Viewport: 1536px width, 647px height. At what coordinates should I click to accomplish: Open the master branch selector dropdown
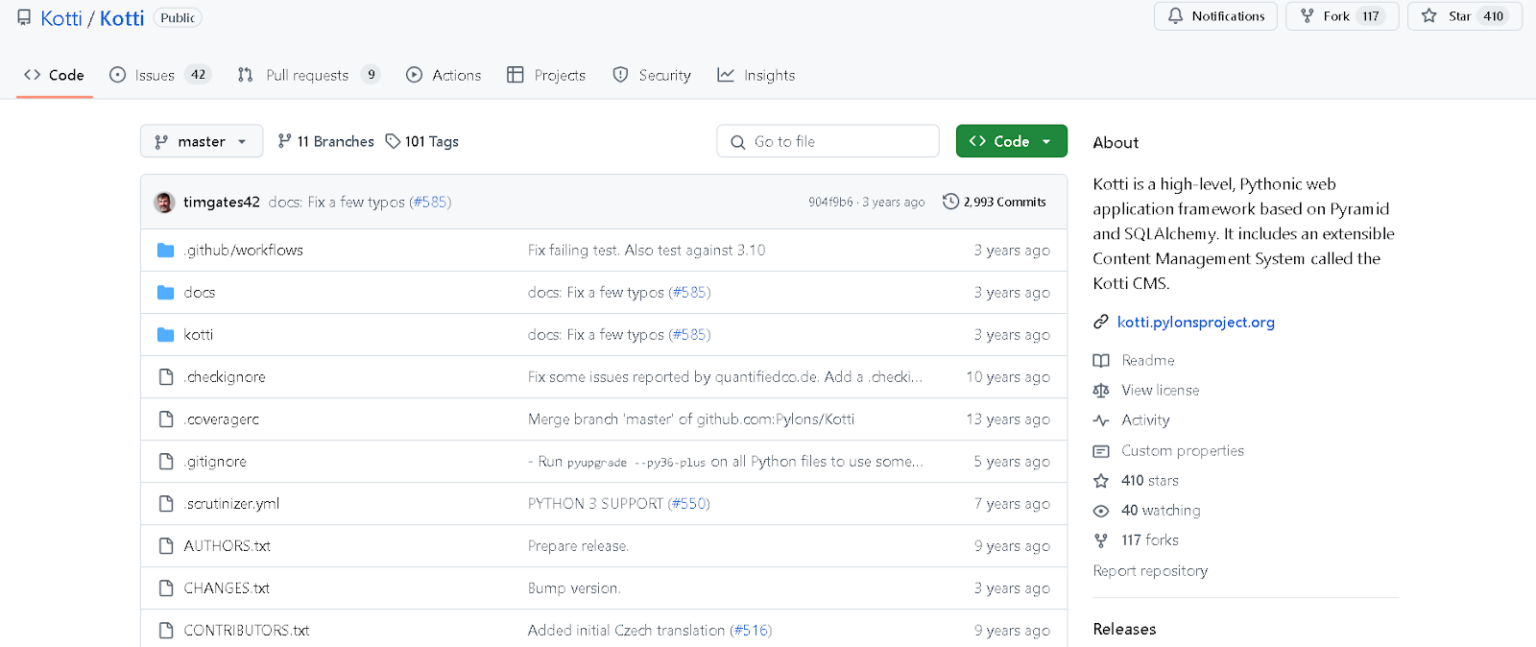[x=201, y=141]
